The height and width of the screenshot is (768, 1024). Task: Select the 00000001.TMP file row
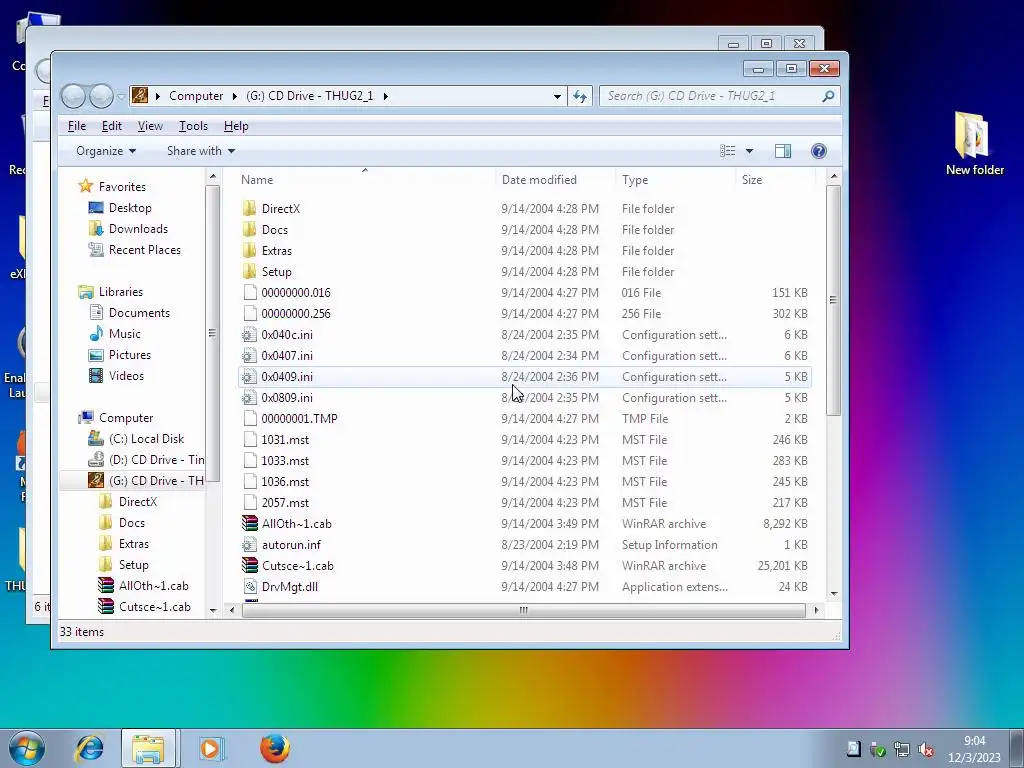[524, 419]
